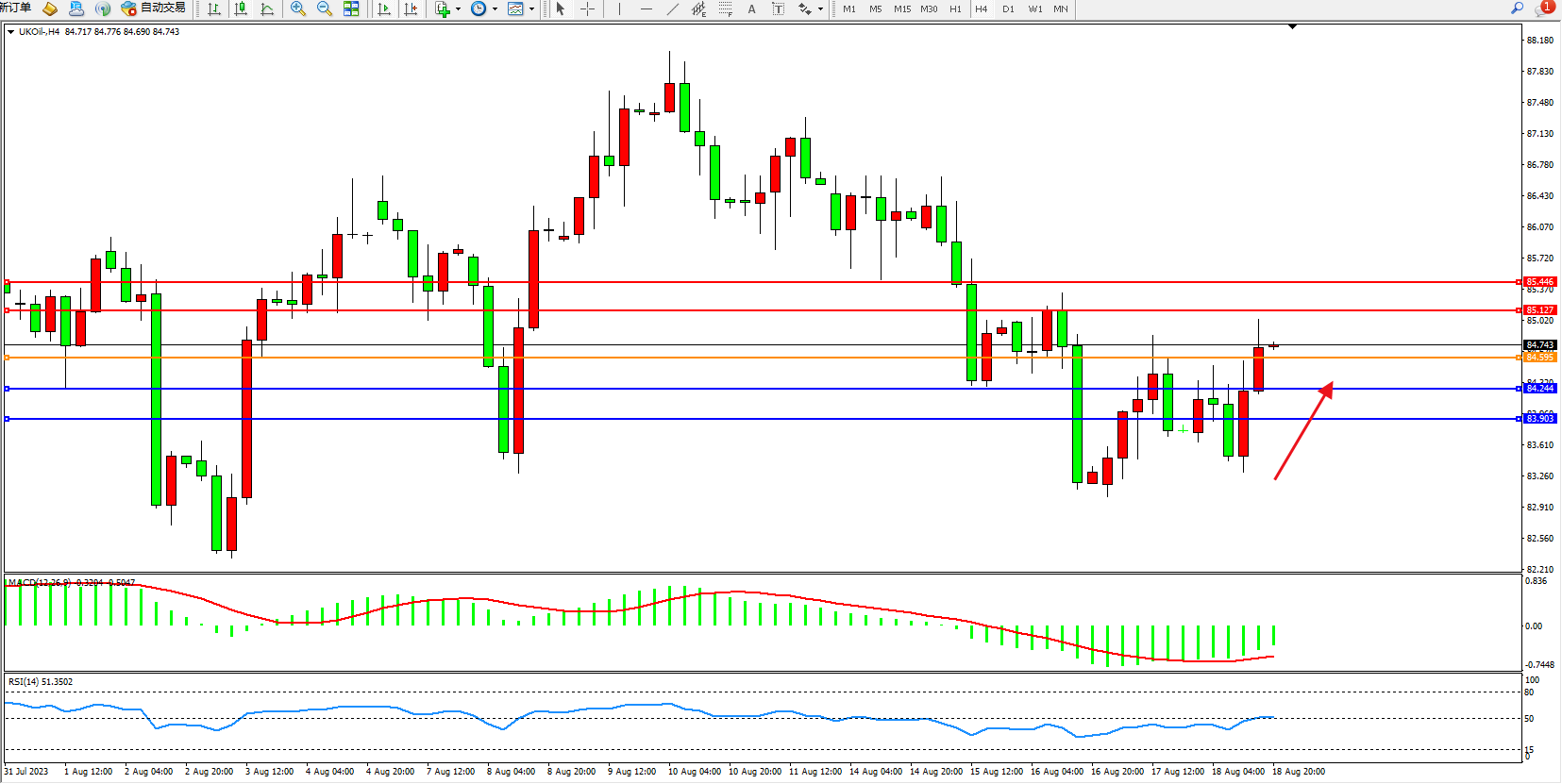Viewport: 1562px width, 784px height.
Task: Expand the chart templates dropdown arrow
Action: 531,8
